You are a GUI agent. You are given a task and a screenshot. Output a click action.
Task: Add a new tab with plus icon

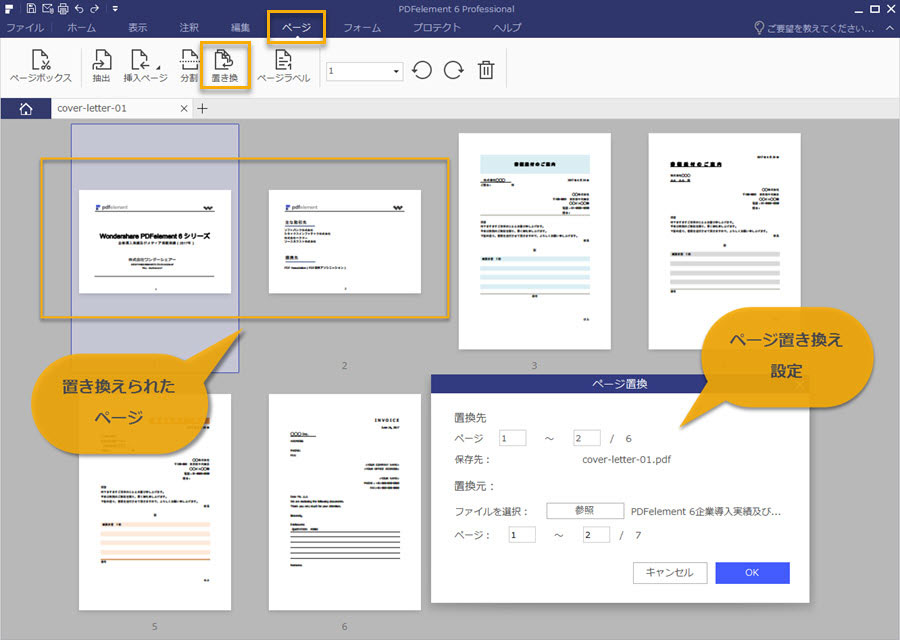point(203,108)
